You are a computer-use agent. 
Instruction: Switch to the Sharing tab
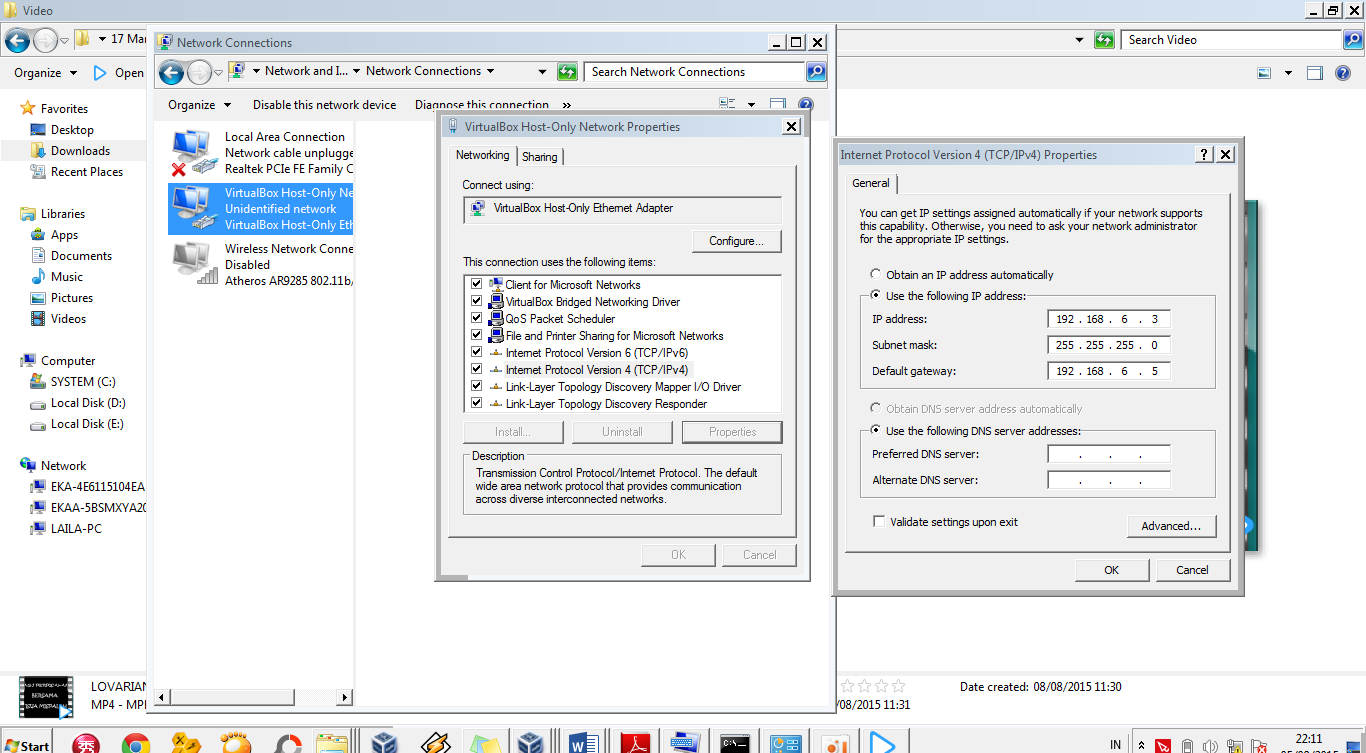pyautogui.click(x=540, y=157)
